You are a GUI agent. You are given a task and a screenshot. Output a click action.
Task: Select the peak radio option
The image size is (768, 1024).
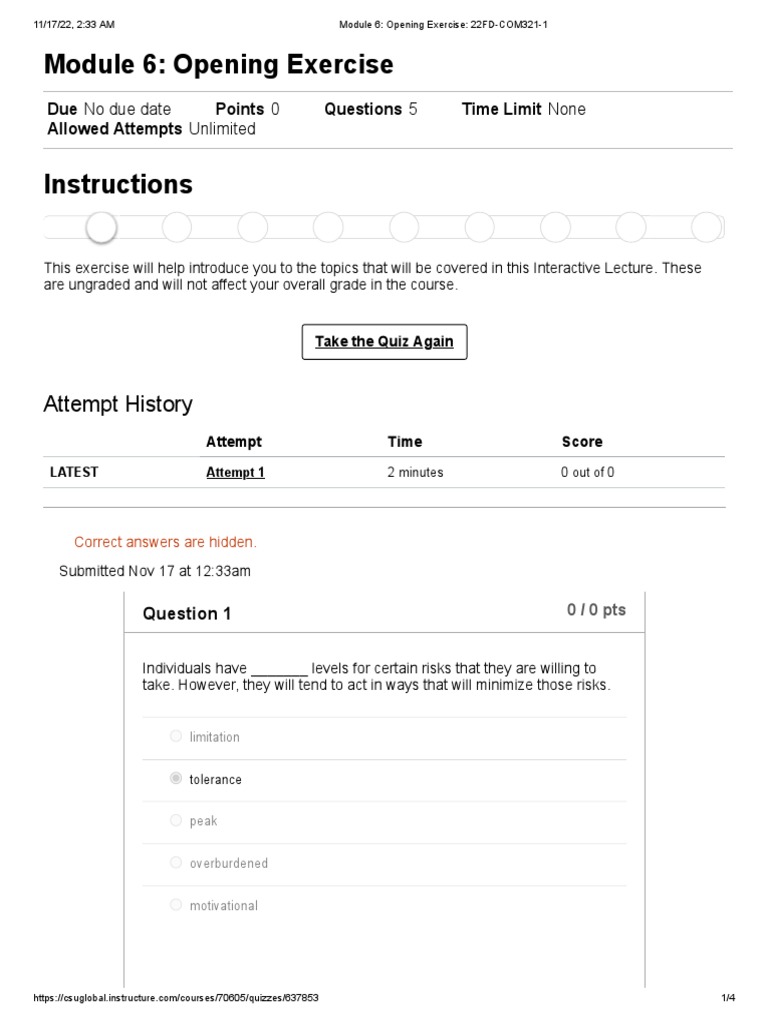(176, 821)
